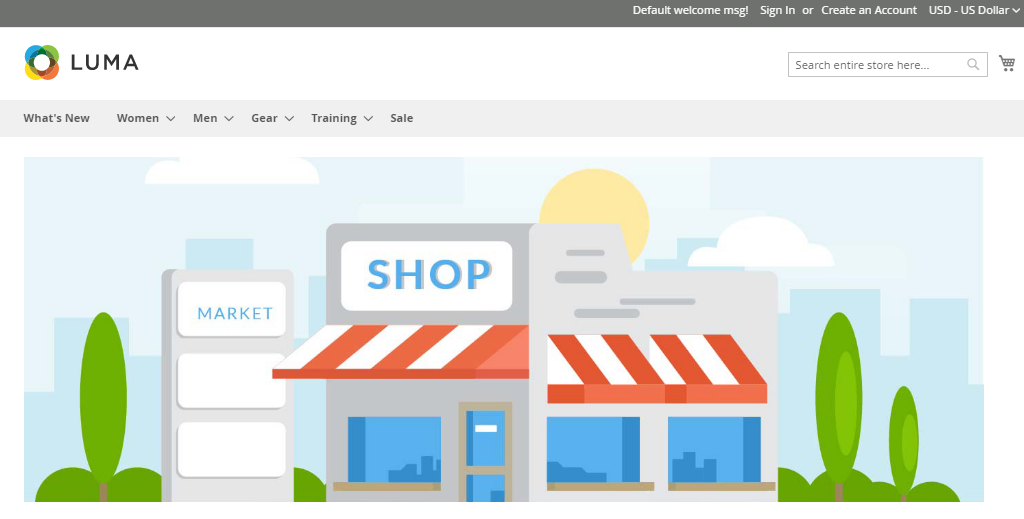Viewport: 1024px width, 519px height.
Task: Visit the Sale page
Action: [401, 118]
